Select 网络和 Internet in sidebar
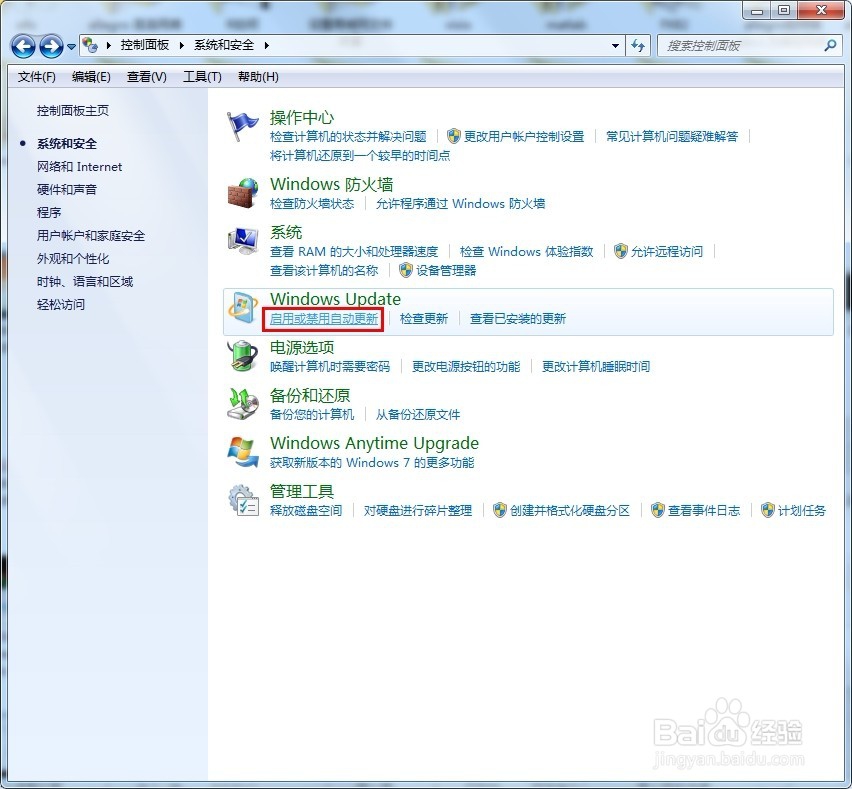Viewport: 852px width, 789px height. pyautogui.click(x=79, y=167)
